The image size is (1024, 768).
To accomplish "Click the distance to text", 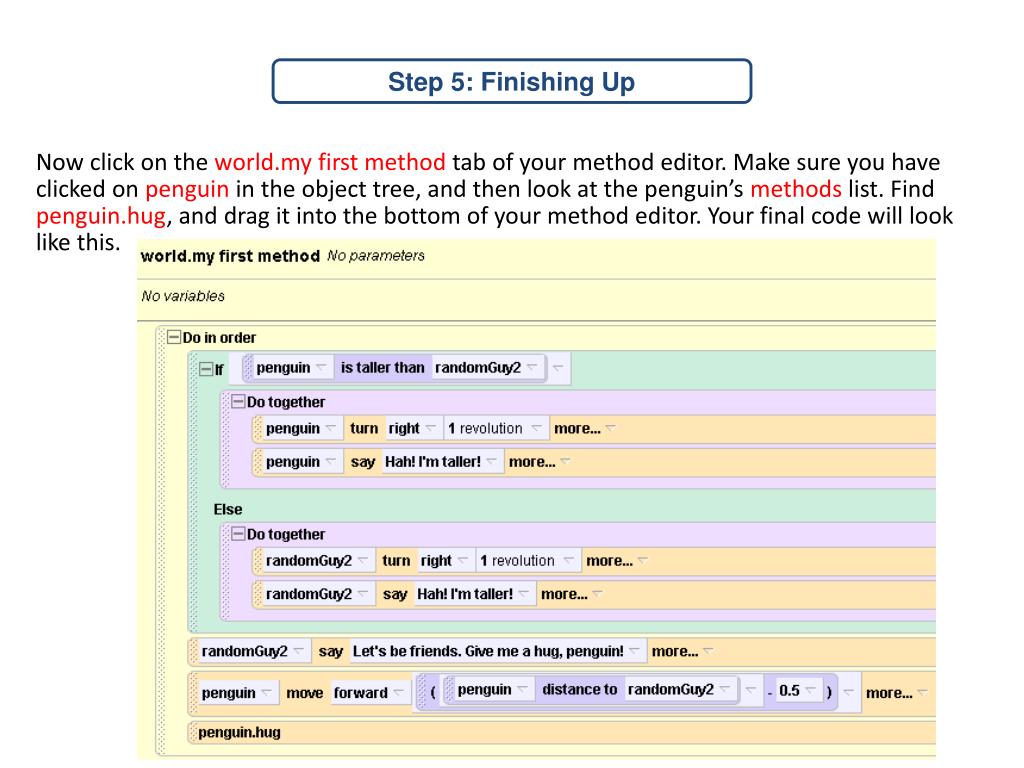I will tap(579, 689).
